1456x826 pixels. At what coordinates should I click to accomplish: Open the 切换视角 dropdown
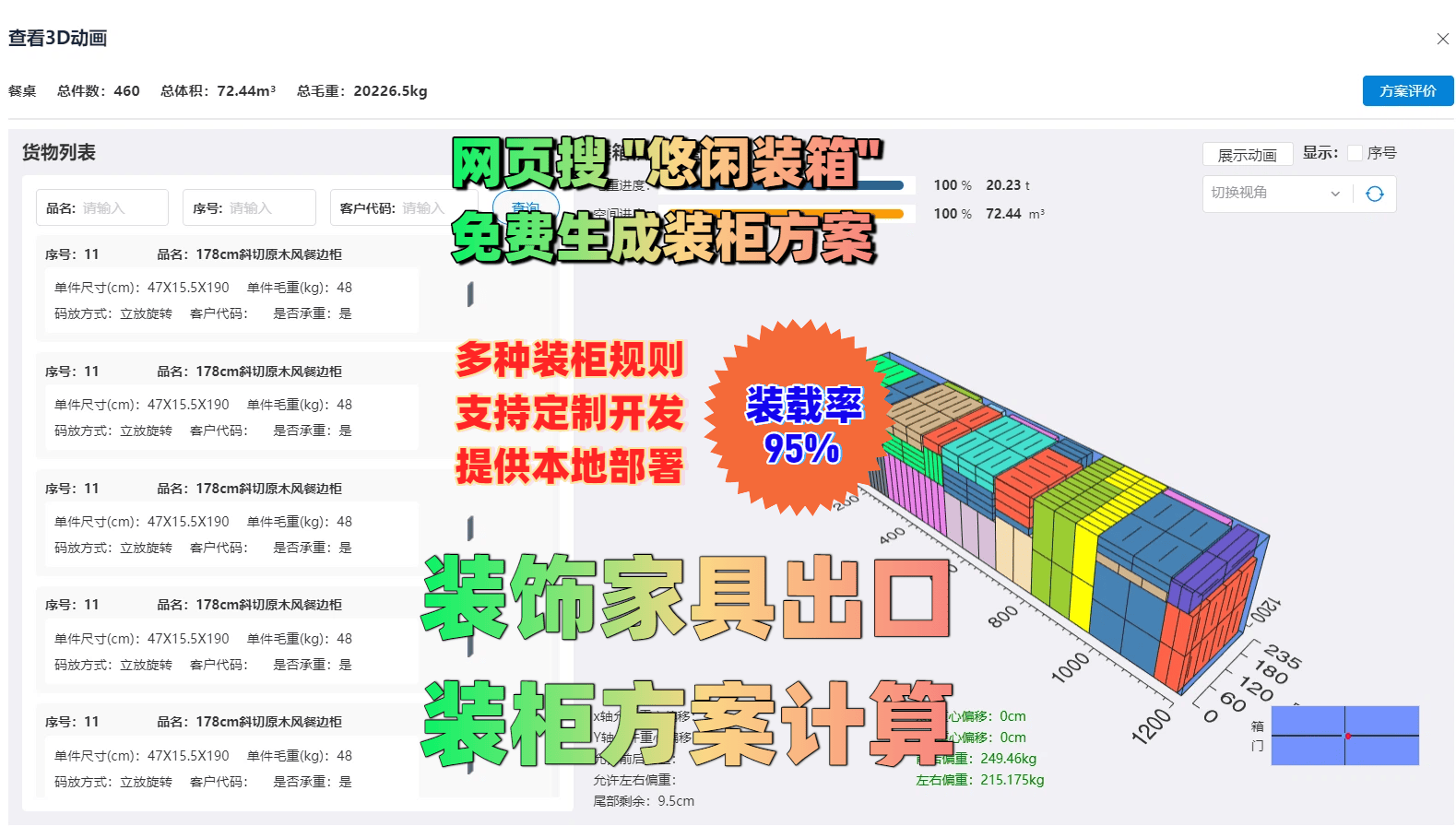pyautogui.click(x=1274, y=194)
